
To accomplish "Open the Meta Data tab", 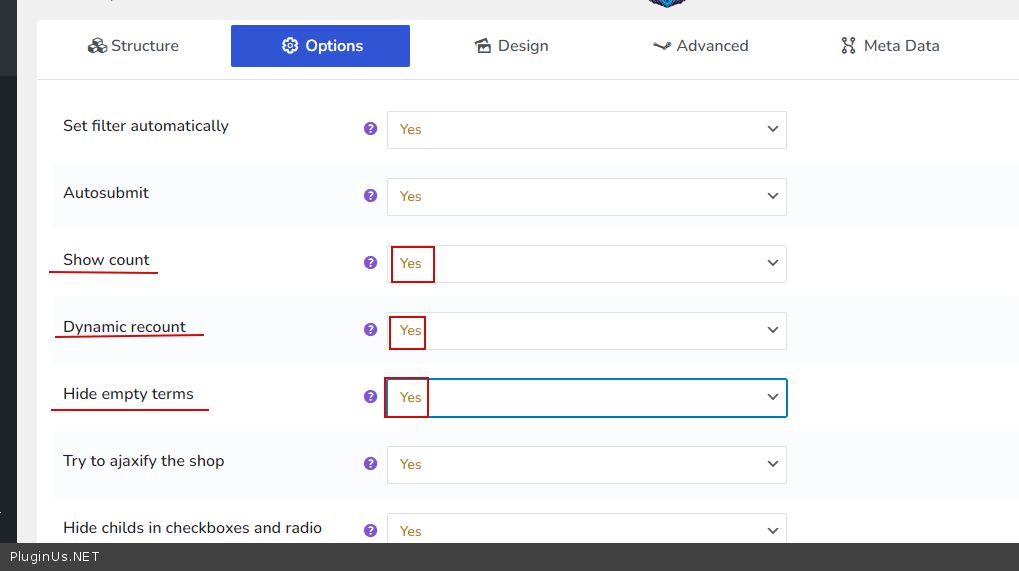I will click(890, 46).
